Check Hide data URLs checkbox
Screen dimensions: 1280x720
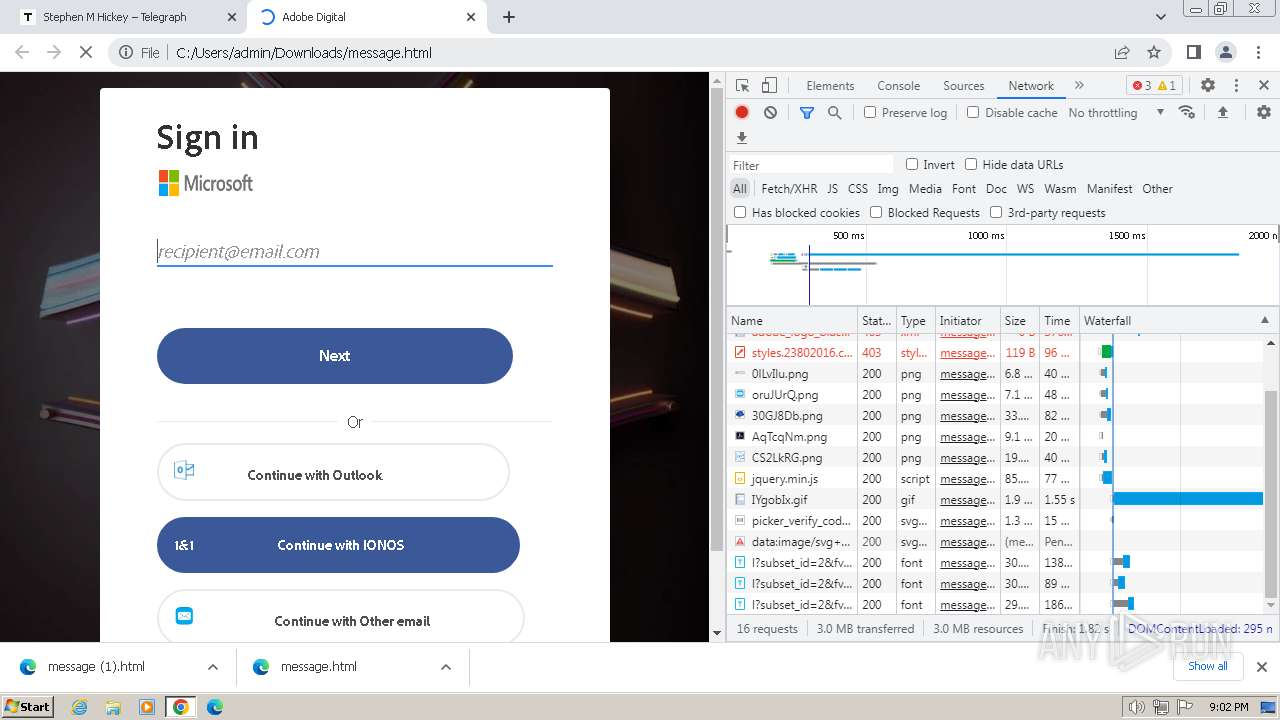click(971, 165)
